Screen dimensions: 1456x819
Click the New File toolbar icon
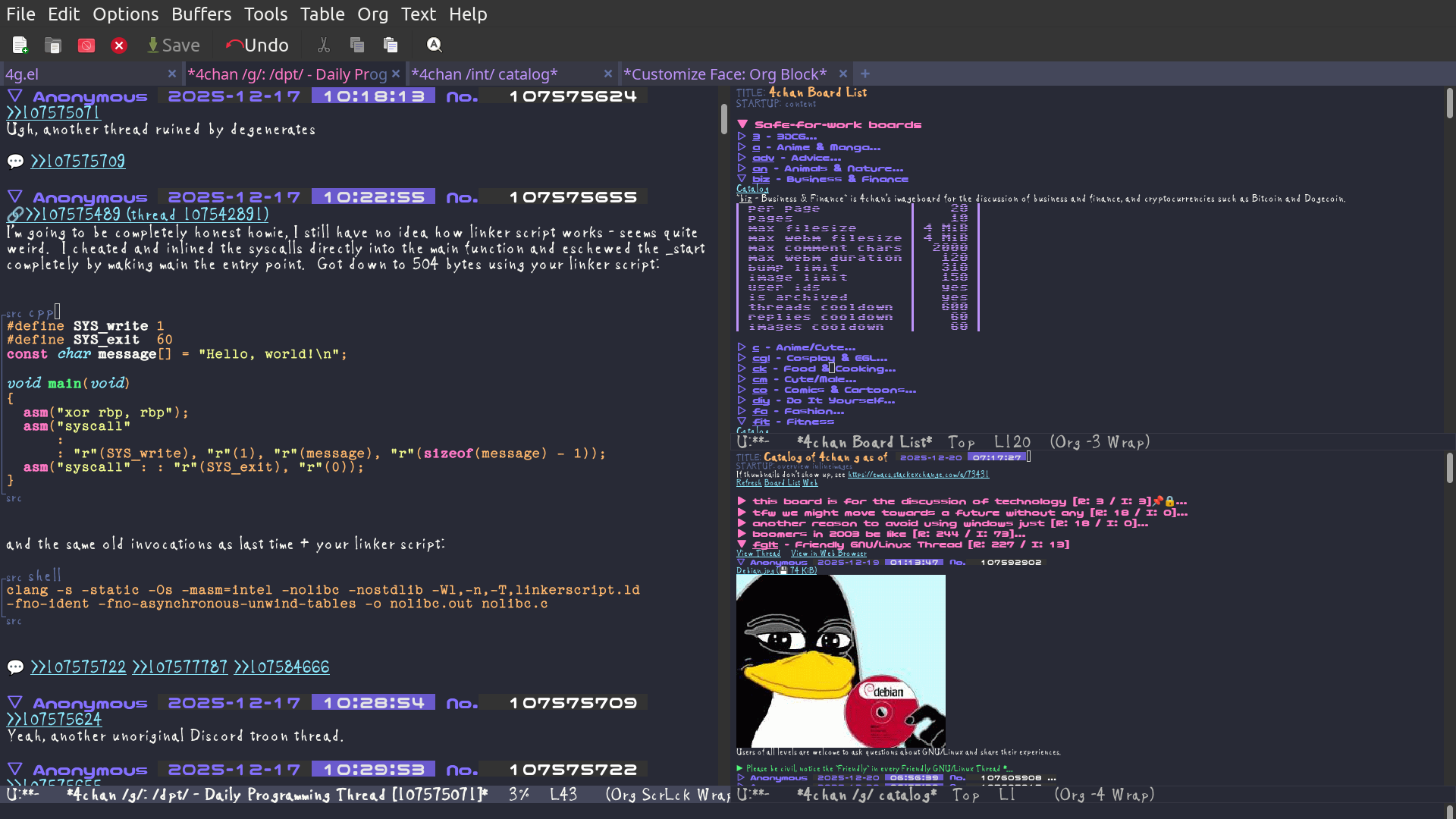click(20, 45)
